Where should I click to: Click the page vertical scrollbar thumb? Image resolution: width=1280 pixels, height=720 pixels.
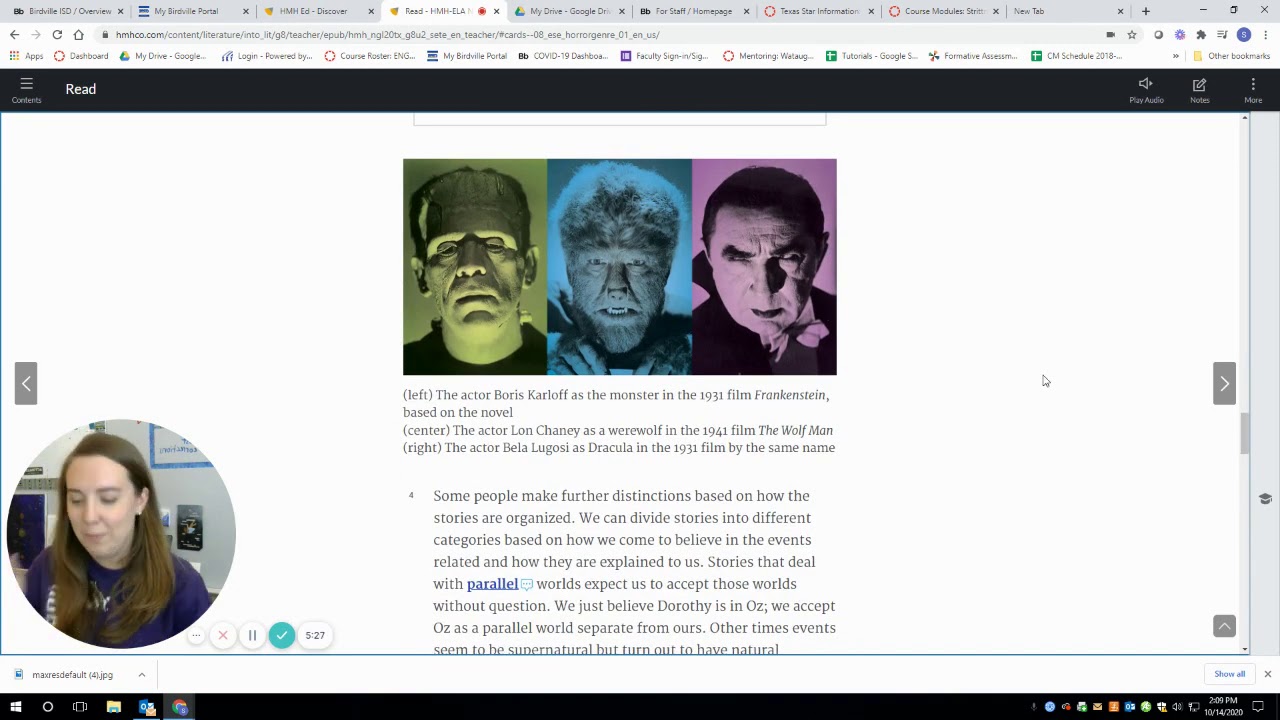pos(1245,433)
